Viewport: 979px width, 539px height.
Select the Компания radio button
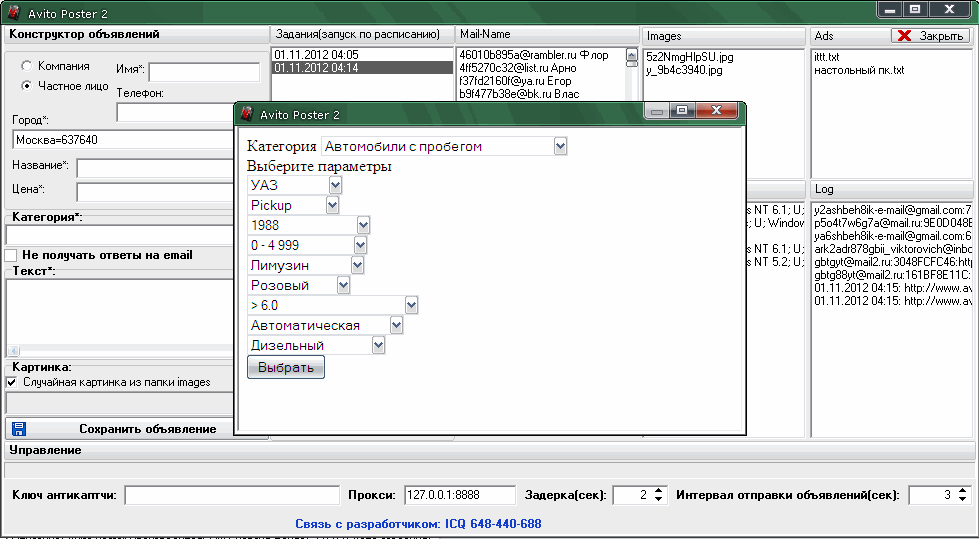click(27, 66)
